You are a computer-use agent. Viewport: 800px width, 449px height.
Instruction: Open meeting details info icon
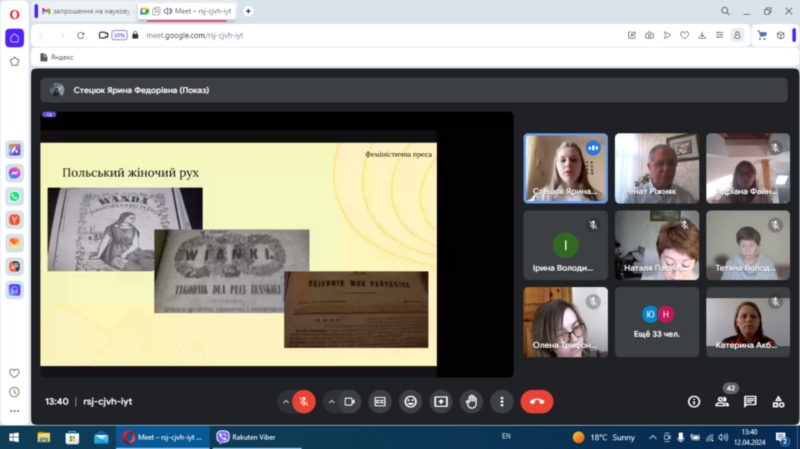694,401
